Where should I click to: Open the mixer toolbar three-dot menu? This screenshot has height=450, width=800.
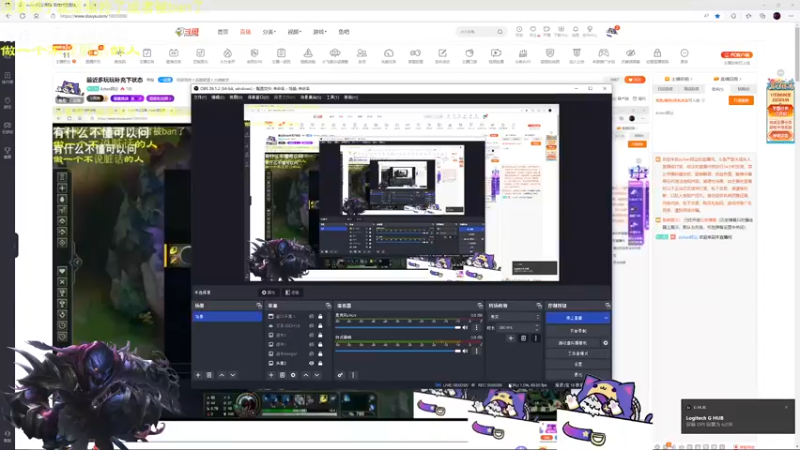click(x=353, y=375)
